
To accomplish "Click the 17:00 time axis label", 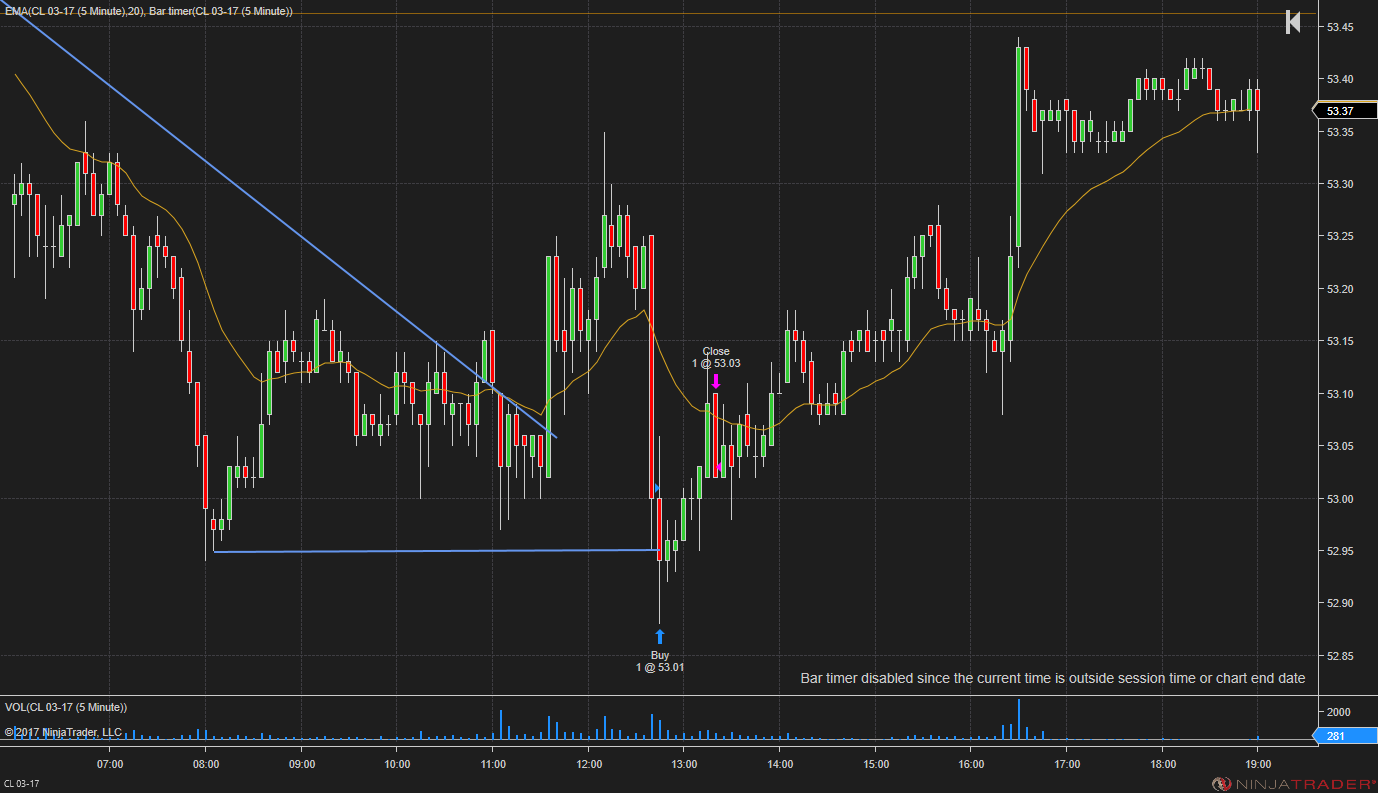I will pyautogui.click(x=1067, y=764).
